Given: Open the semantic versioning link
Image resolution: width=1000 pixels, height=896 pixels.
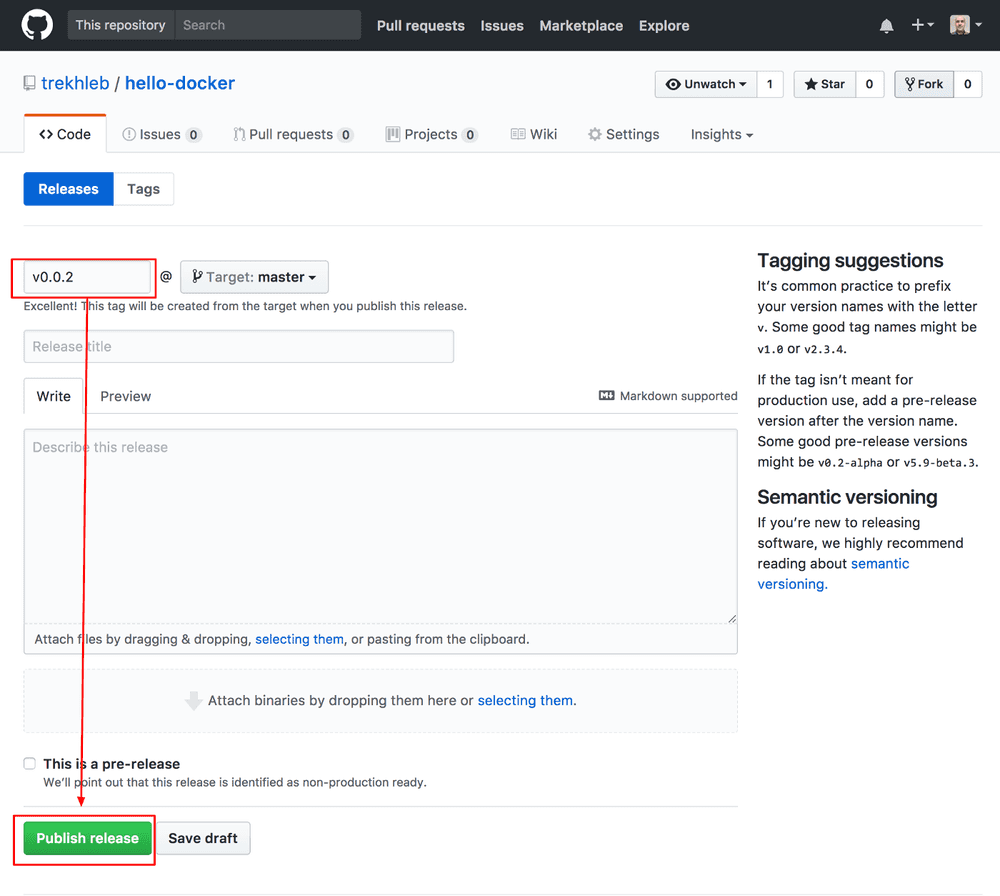Looking at the screenshot, I should click(833, 574).
